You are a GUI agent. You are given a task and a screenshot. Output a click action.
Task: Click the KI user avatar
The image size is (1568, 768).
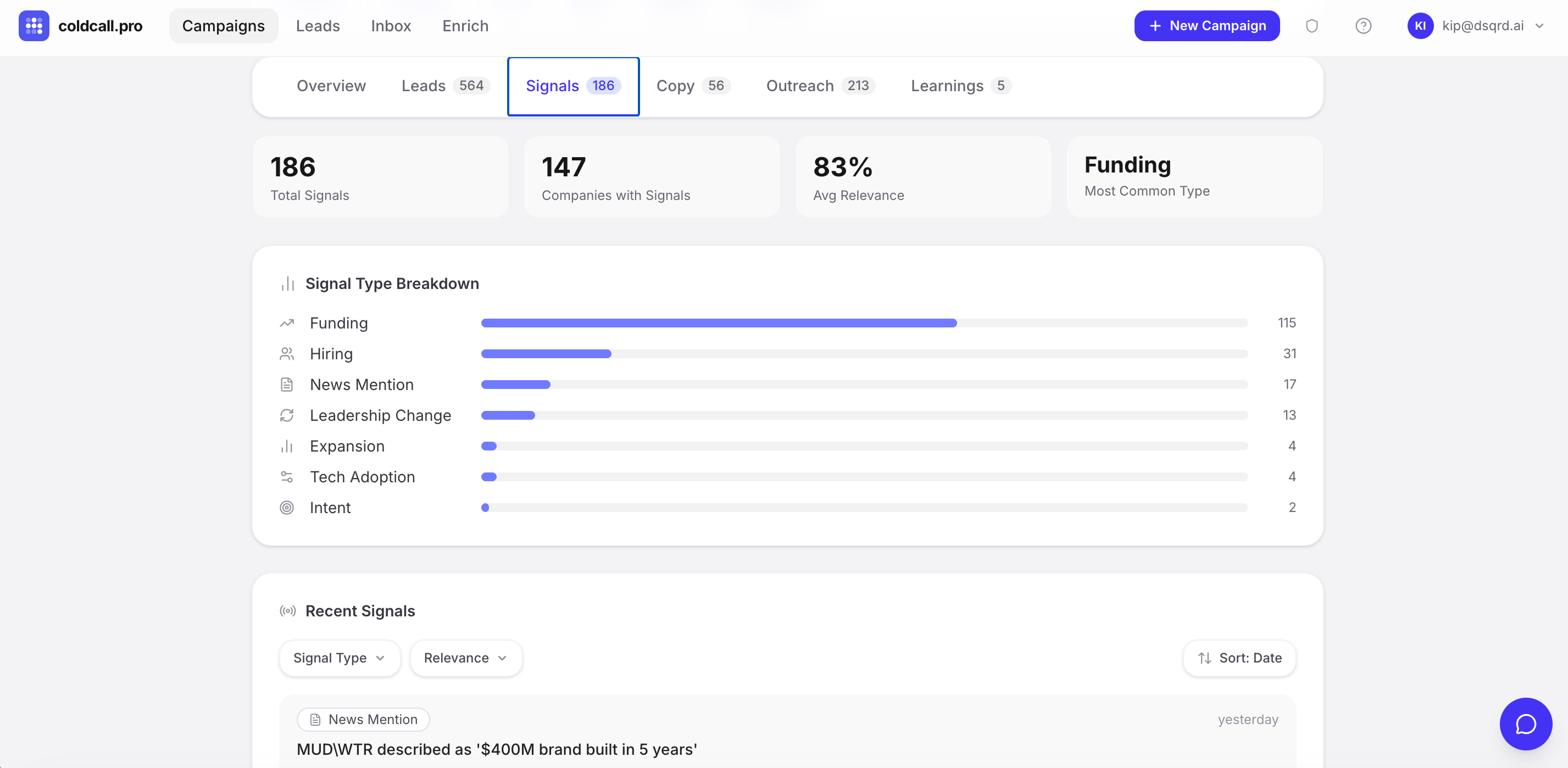[x=1420, y=26]
